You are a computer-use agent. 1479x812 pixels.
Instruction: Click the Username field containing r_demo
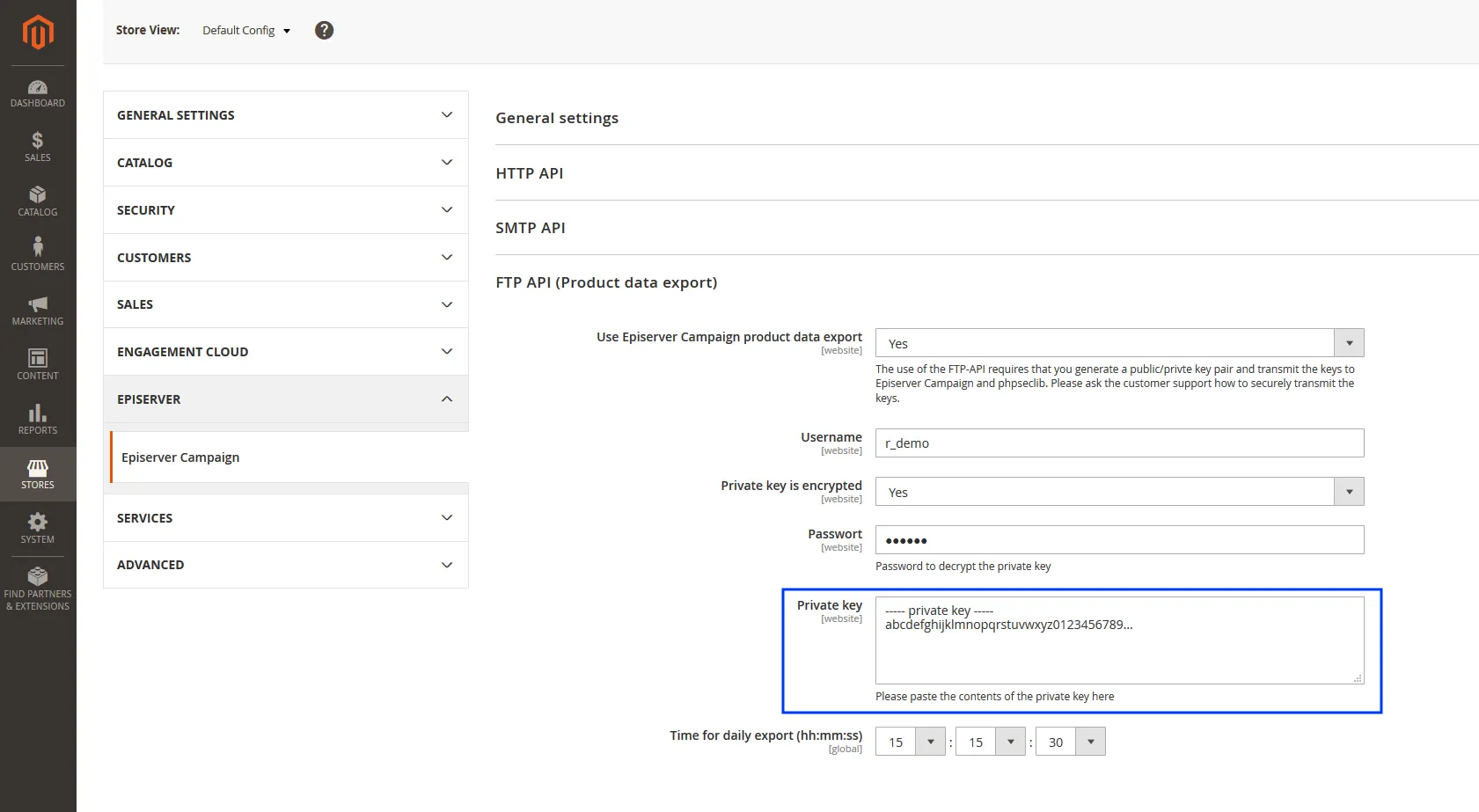click(1119, 443)
